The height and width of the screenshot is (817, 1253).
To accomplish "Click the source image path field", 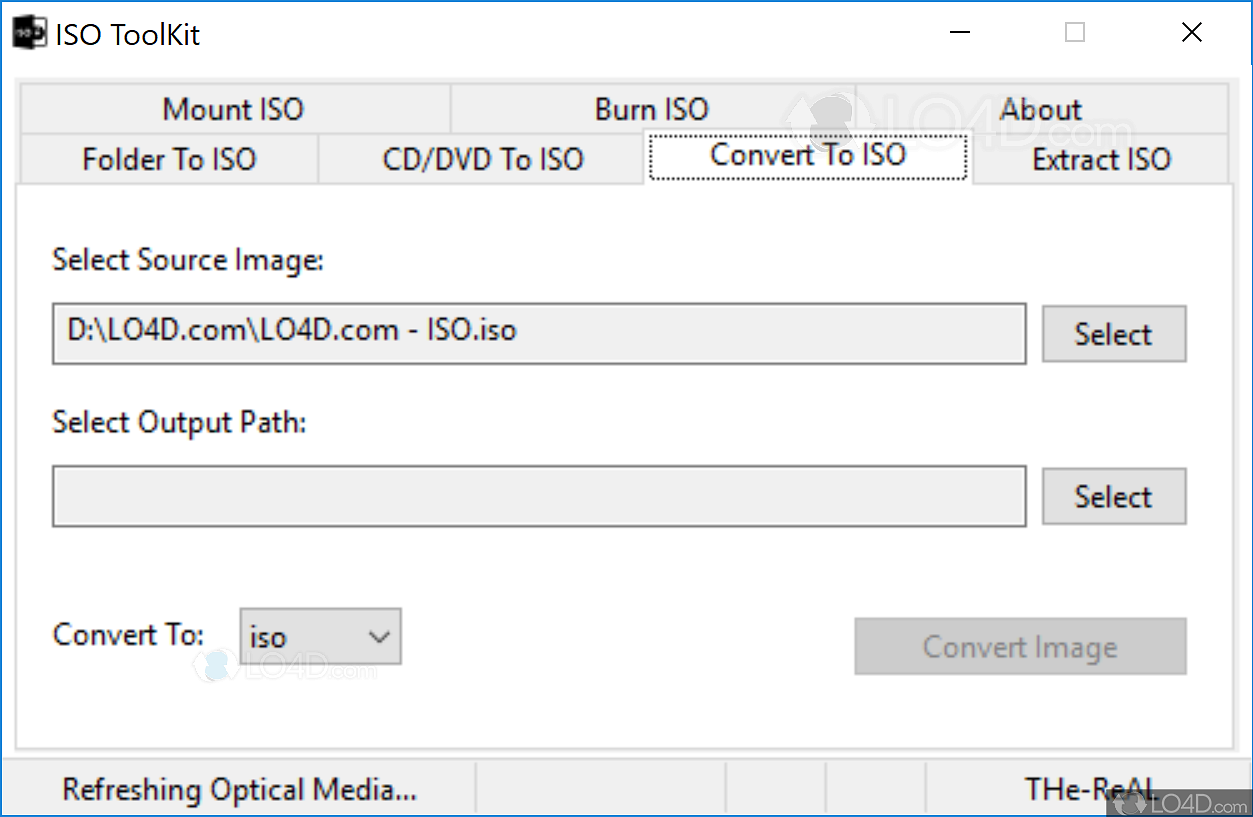I will pos(539,332).
